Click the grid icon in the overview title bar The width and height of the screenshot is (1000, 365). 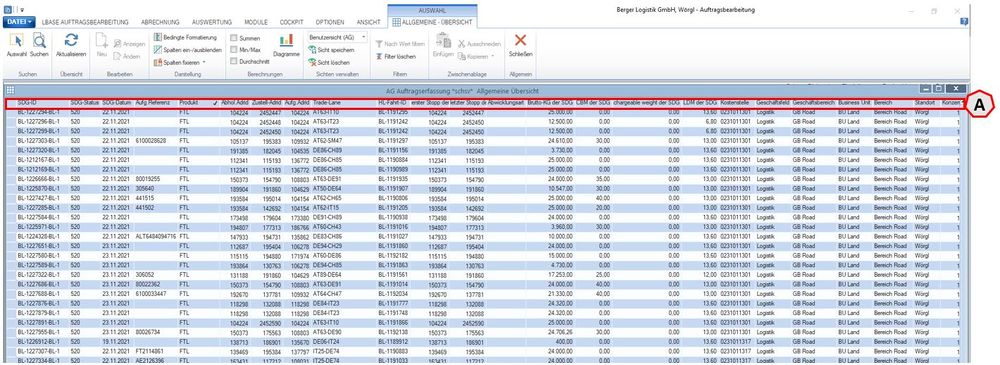10,91
